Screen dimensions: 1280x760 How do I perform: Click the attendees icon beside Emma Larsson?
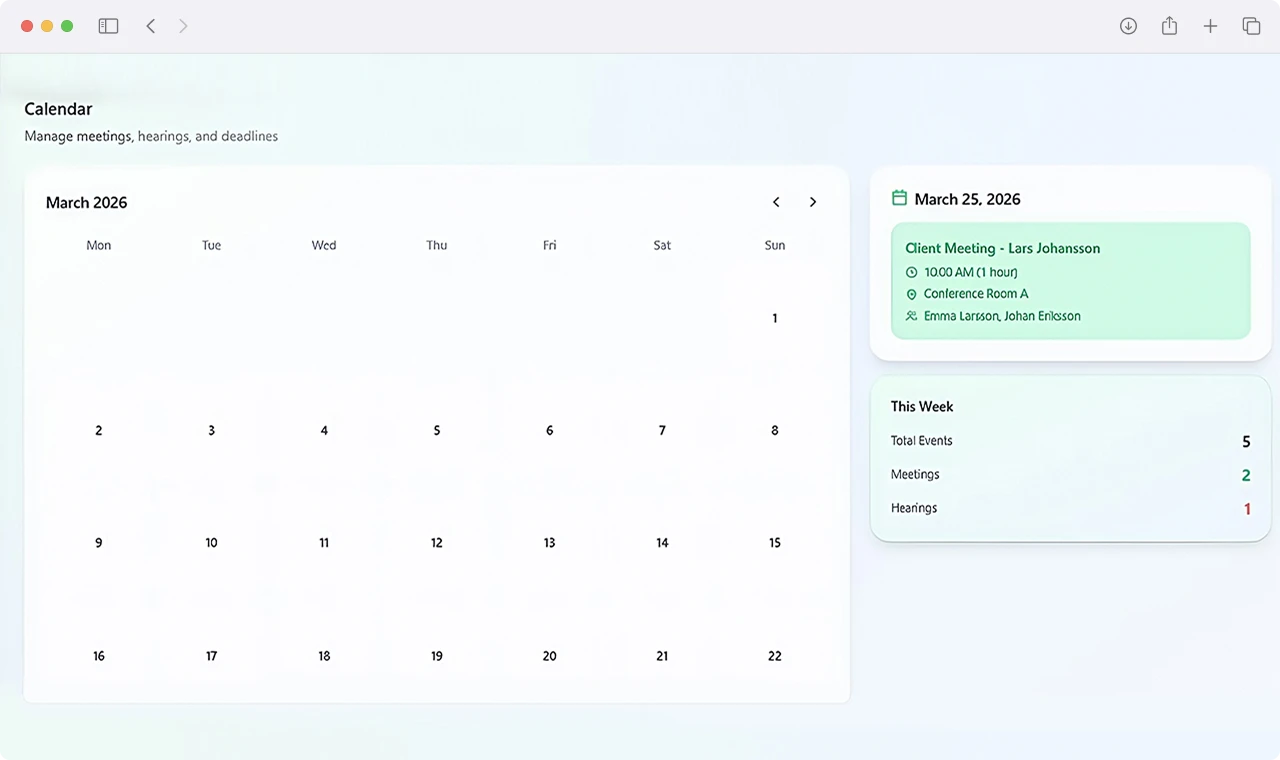pyautogui.click(x=911, y=316)
